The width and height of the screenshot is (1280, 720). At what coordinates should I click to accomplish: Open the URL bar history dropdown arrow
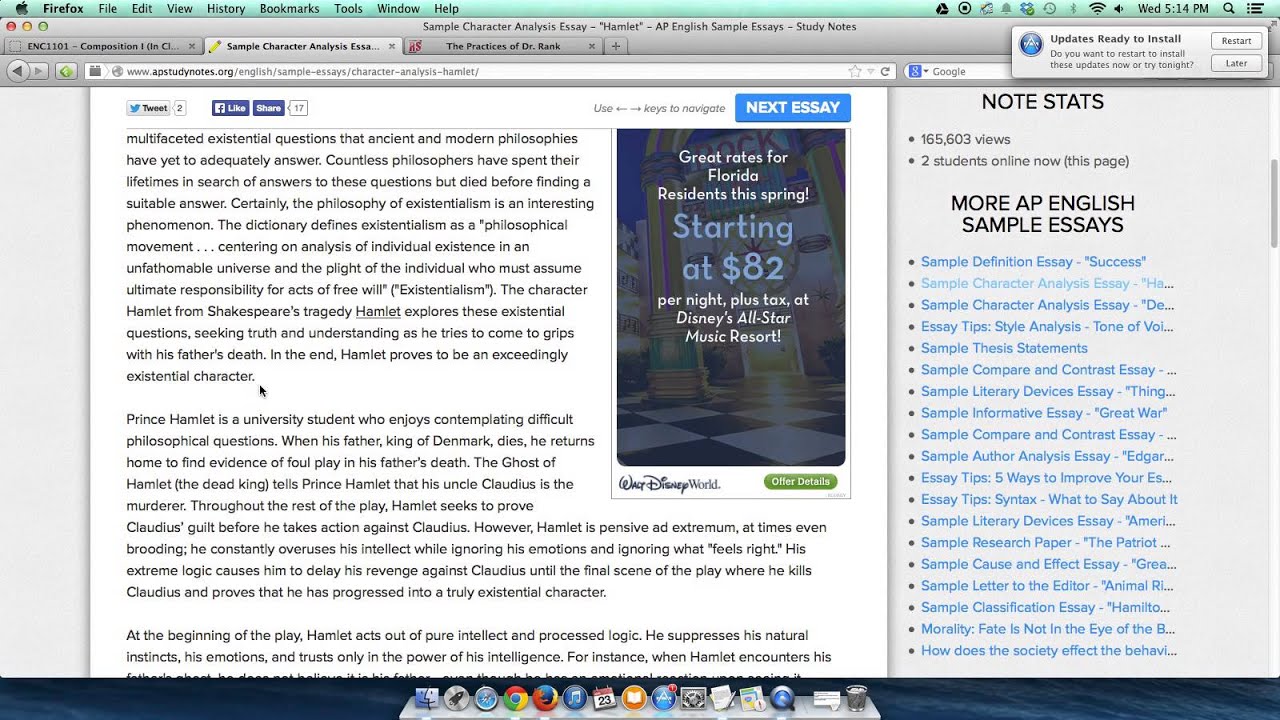pos(870,72)
